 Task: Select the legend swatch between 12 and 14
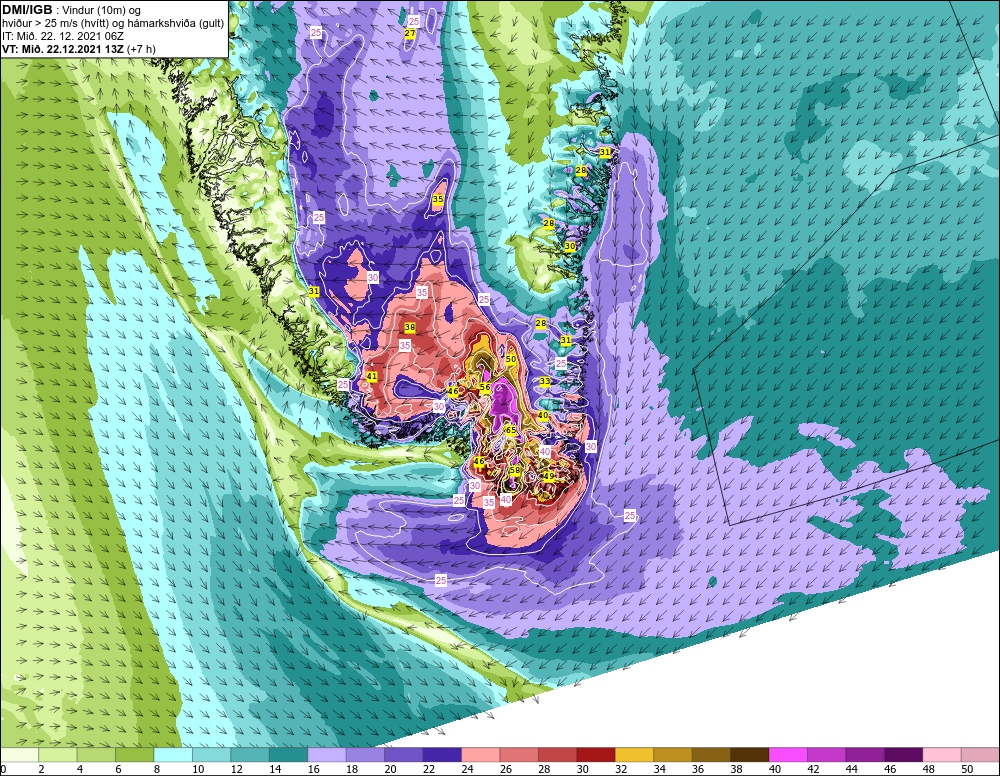click(250, 755)
